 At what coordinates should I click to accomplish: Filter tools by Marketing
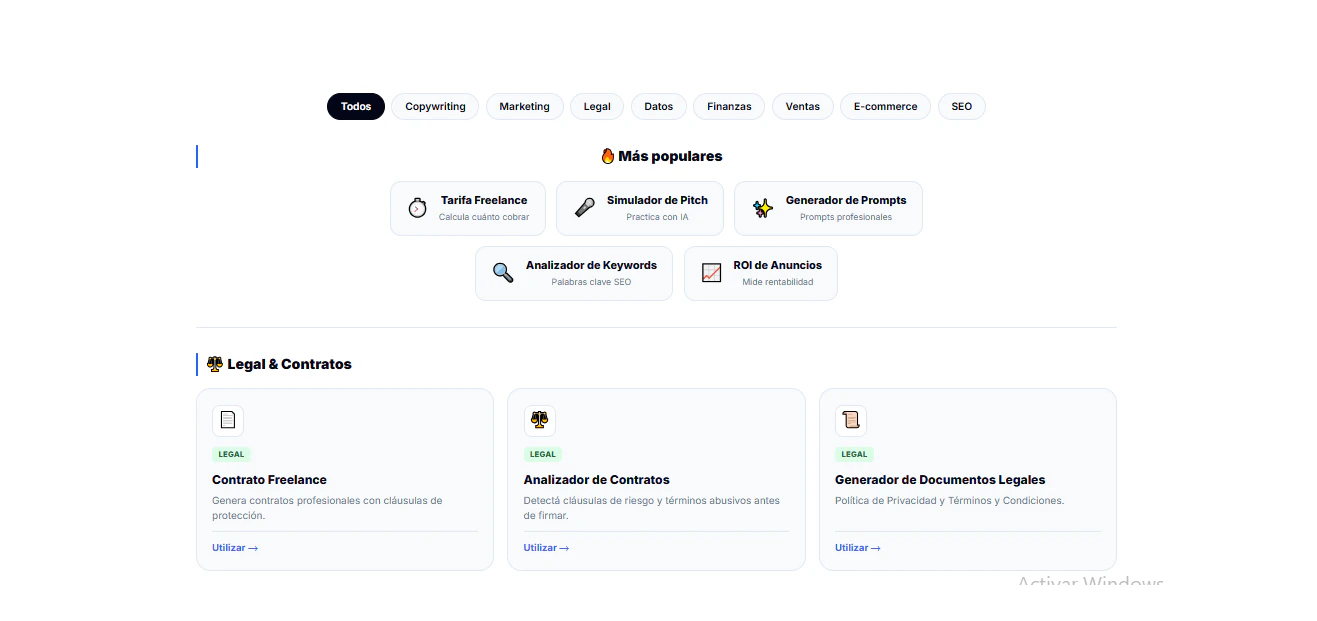tap(524, 107)
